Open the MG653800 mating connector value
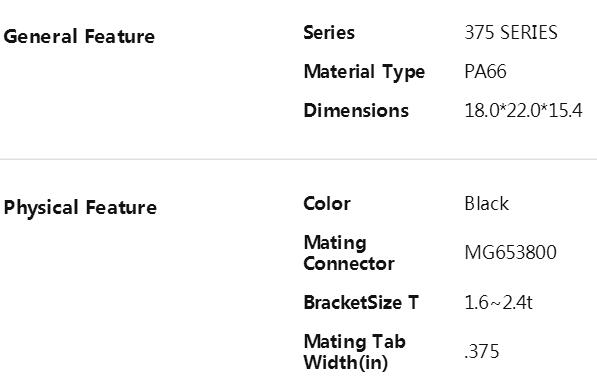The width and height of the screenshot is (597, 378). coord(511,252)
